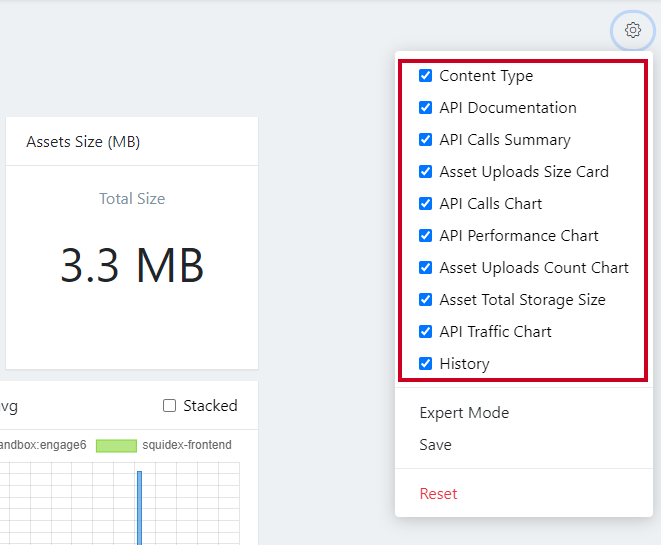Disable the API Calls Summary checkbox

(x=425, y=140)
